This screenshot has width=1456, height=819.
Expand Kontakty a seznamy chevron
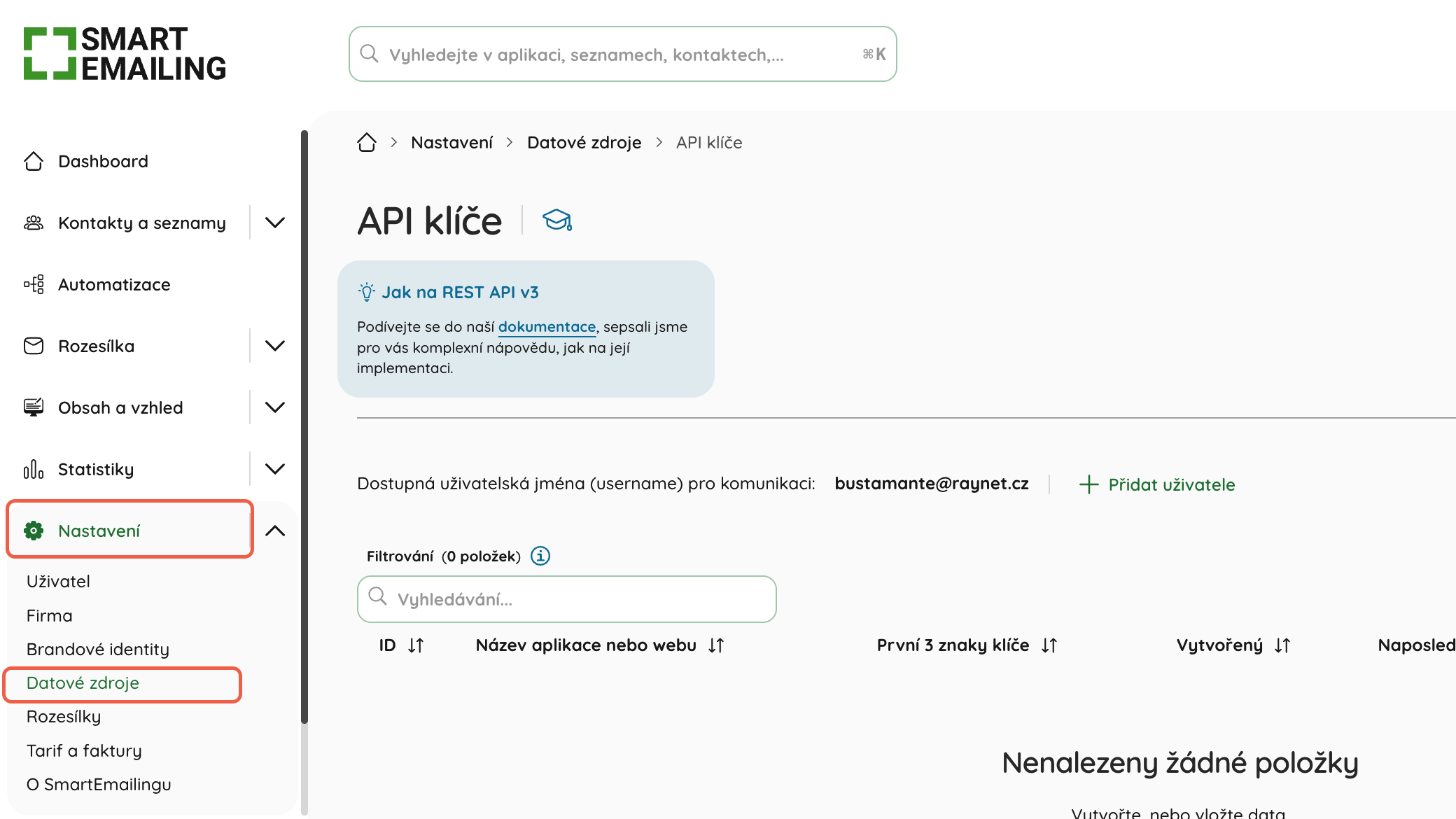click(275, 223)
